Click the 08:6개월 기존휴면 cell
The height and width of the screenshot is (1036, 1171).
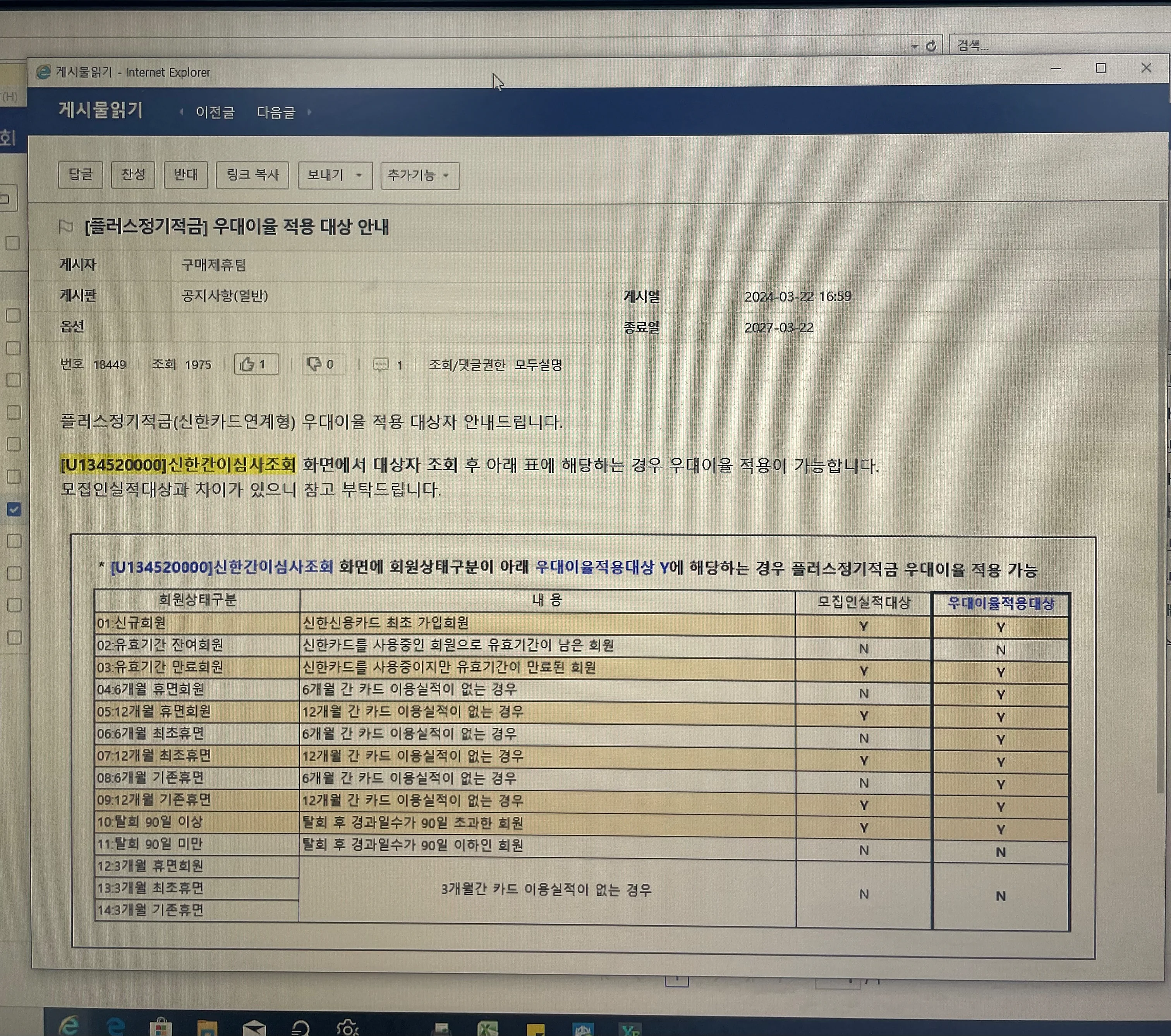click(x=197, y=778)
